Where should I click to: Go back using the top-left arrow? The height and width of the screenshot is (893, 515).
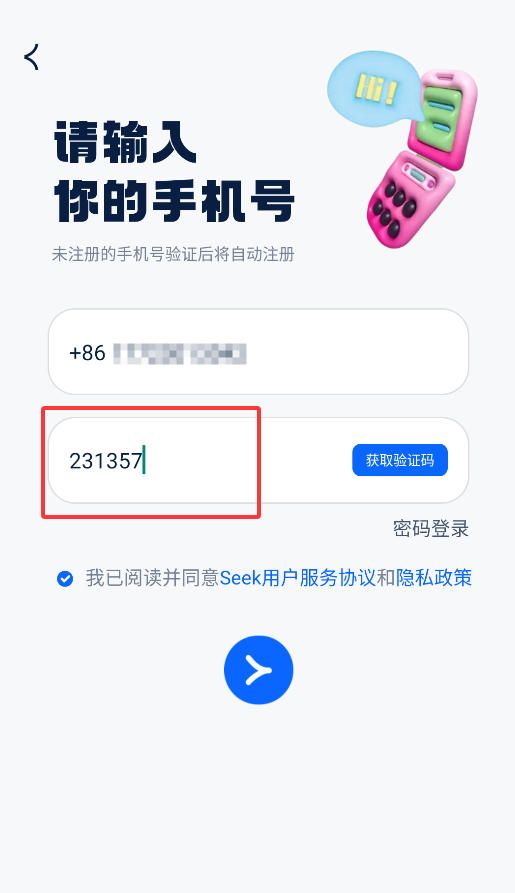[32, 57]
